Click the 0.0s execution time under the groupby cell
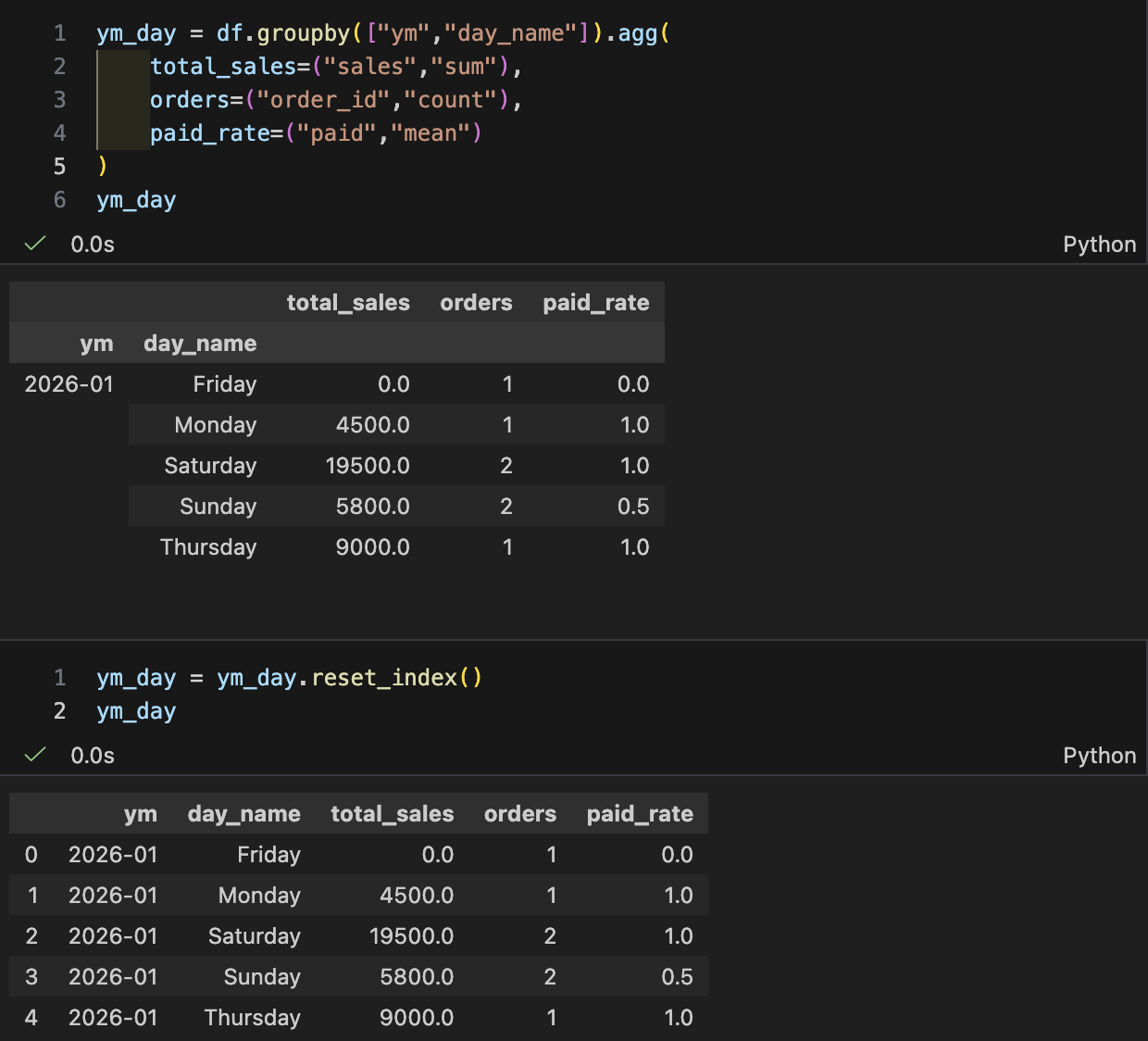 point(93,245)
